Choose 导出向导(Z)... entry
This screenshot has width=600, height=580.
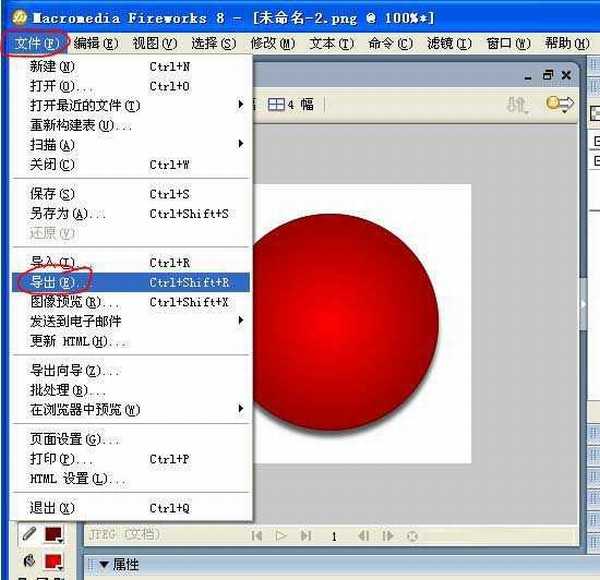click(131, 370)
